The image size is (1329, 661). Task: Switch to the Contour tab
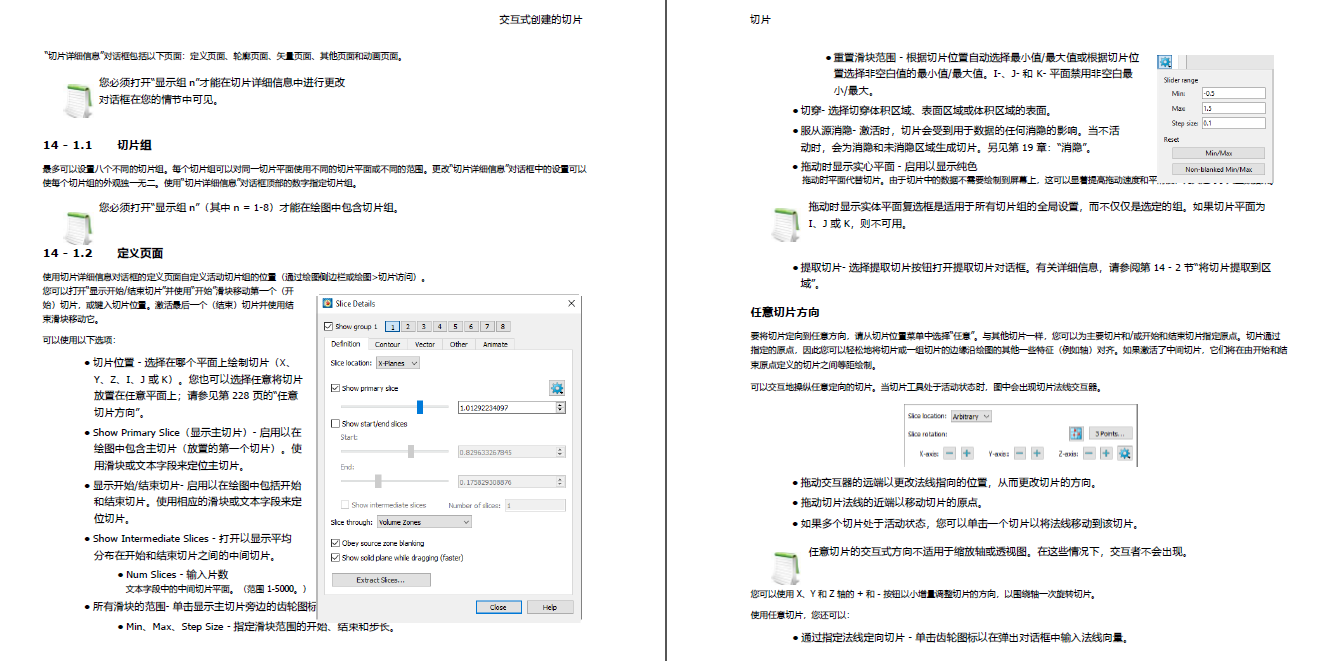(390, 343)
